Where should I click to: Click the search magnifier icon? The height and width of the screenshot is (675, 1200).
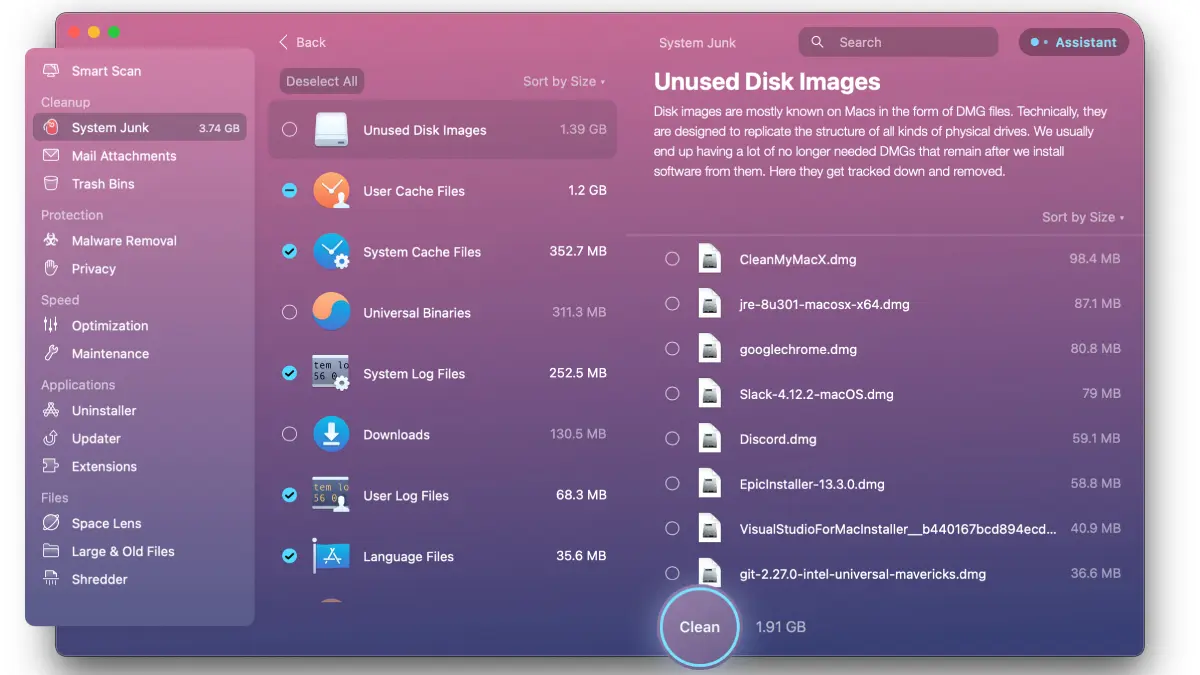click(818, 42)
